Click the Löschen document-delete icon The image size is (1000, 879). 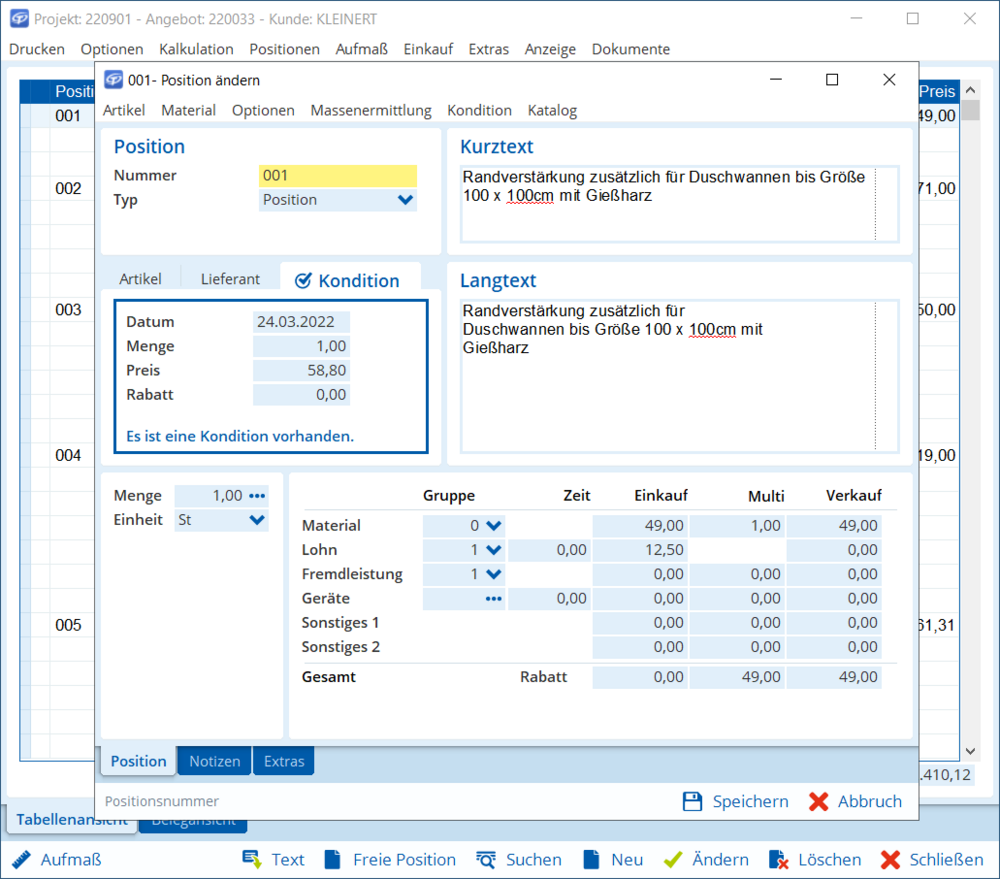click(x=778, y=859)
